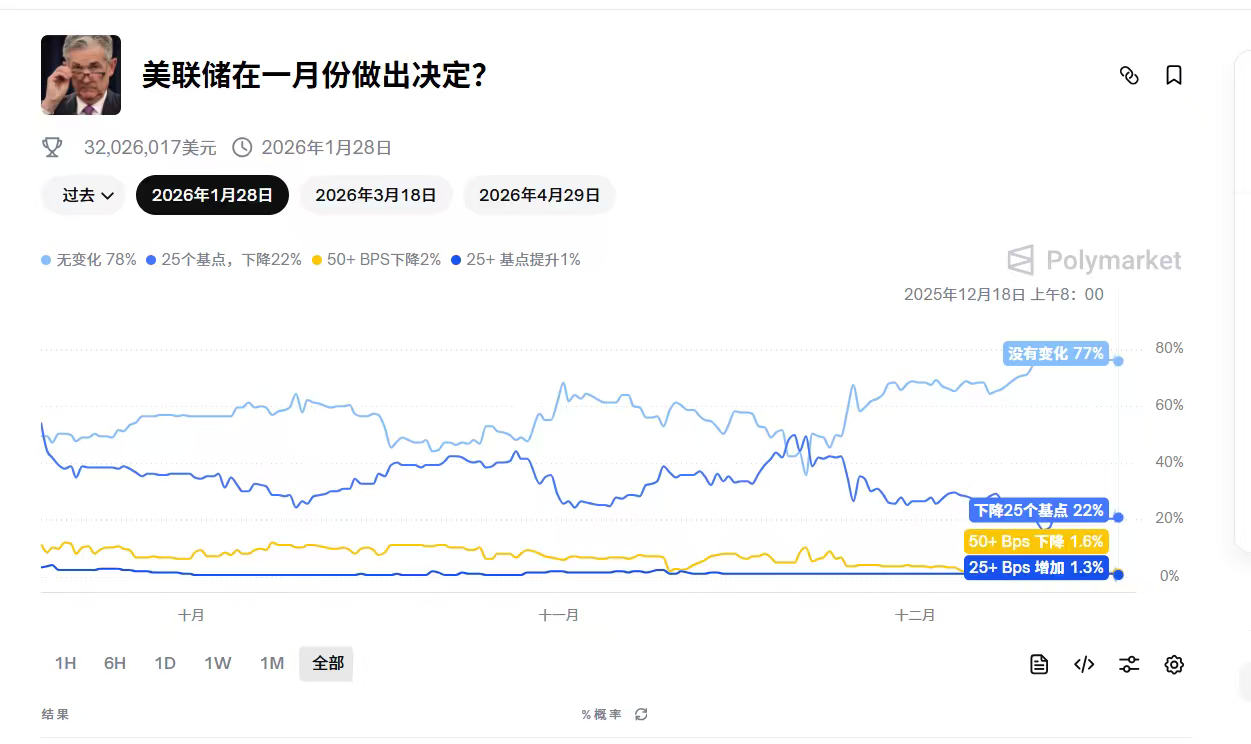Click the embed code icon

coord(1084,664)
